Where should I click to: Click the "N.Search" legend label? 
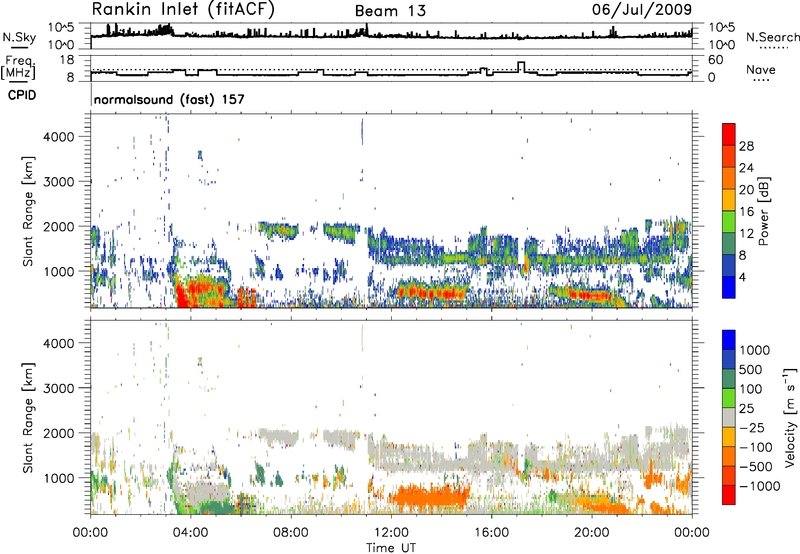click(x=772, y=37)
